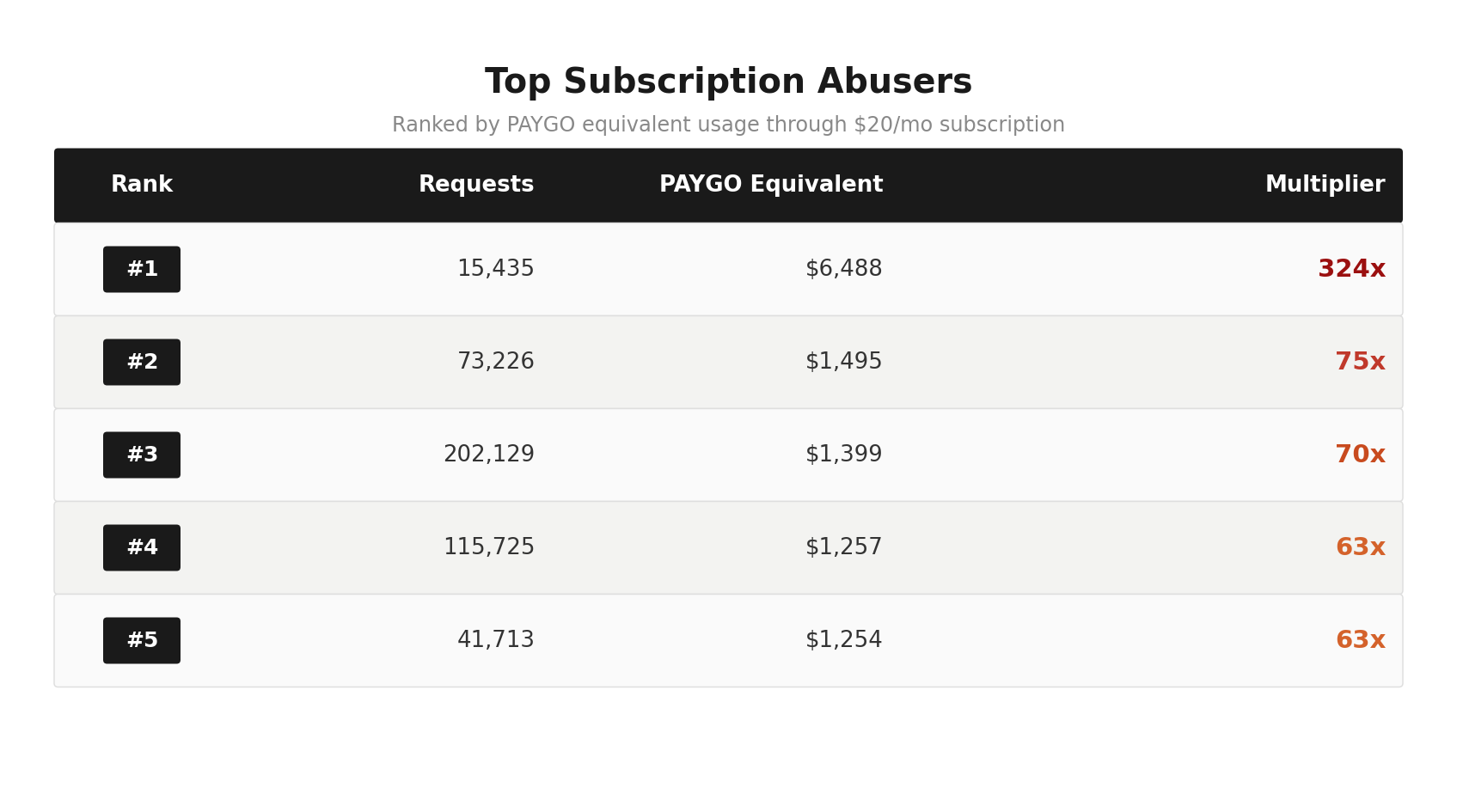Image resolution: width=1457 pixels, height=812 pixels.
Task: Sort by the Requests column header
Action: pos(476,185)
